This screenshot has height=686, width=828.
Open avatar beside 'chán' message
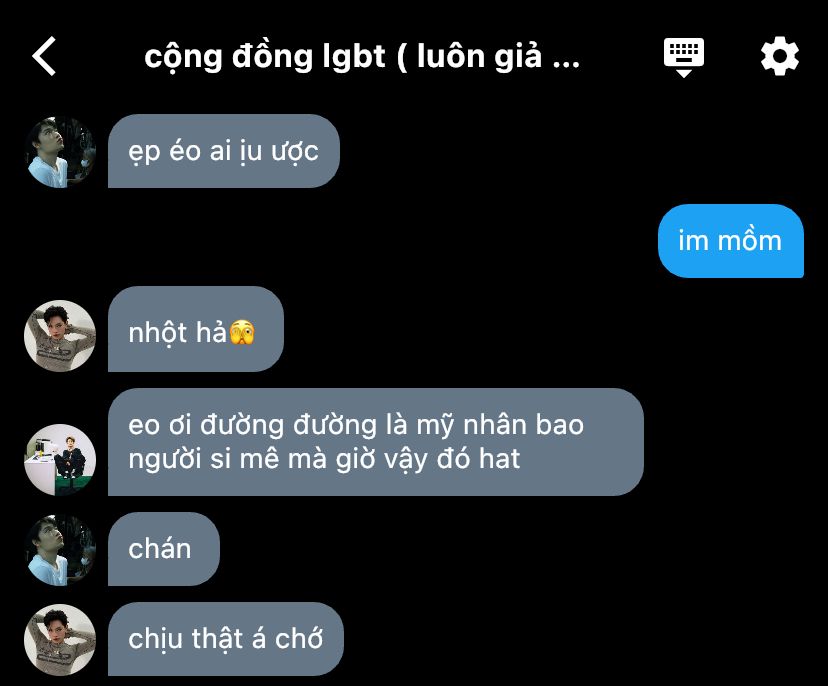(60, 550)
